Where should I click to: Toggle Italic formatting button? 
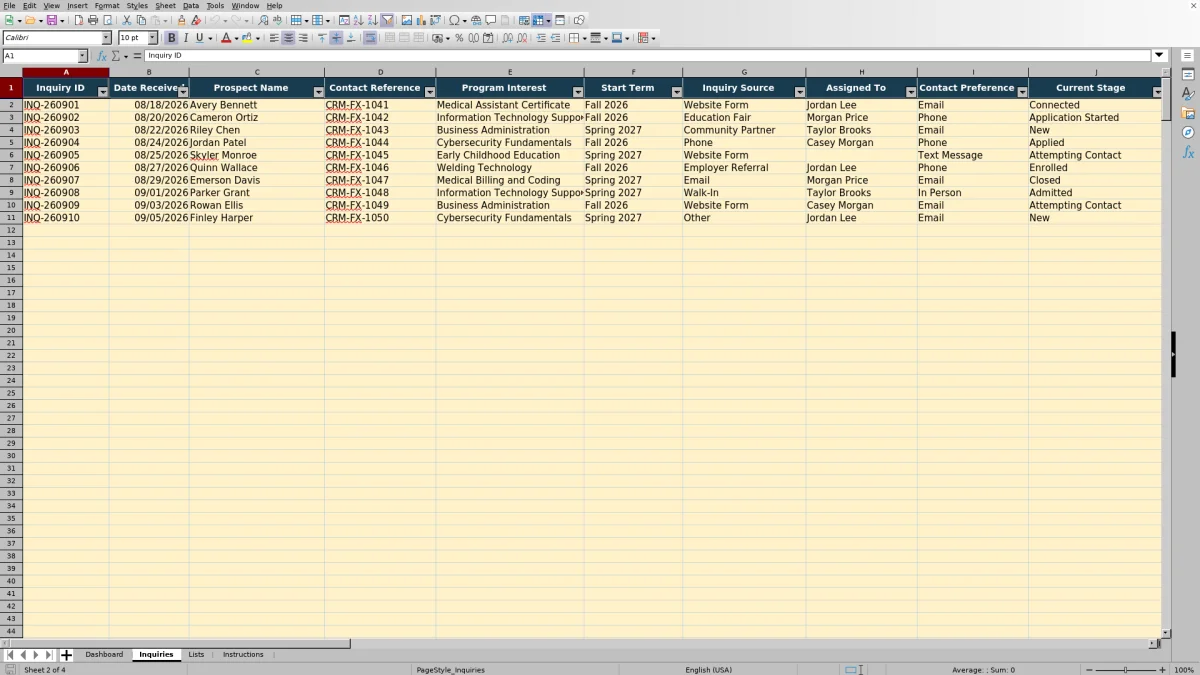185,38
